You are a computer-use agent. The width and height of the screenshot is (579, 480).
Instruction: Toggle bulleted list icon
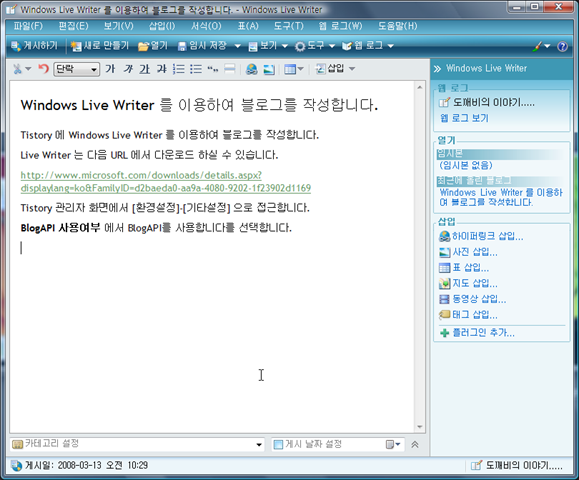(196, 69)
